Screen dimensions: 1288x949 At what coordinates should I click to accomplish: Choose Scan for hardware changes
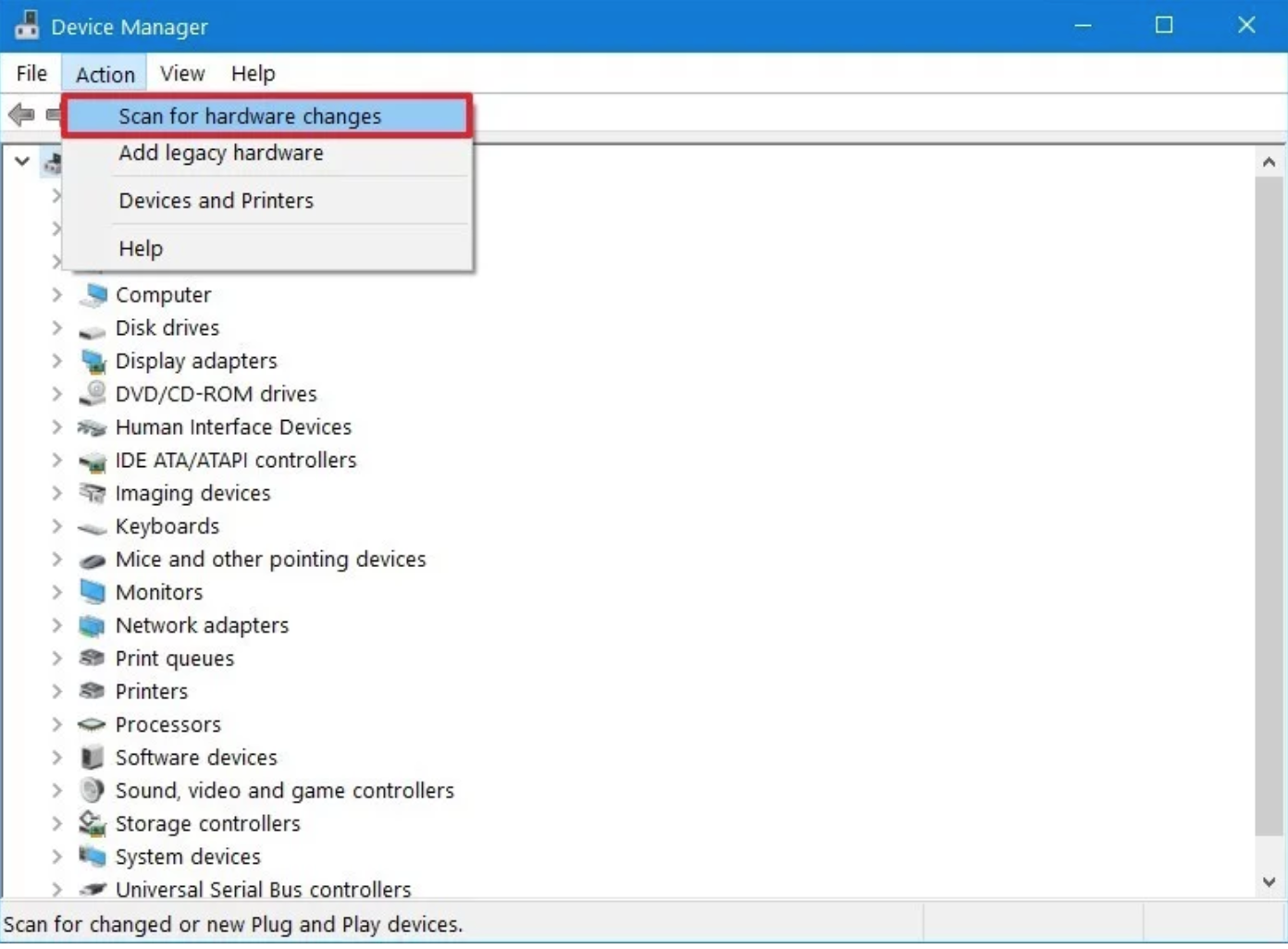pos(250,117)
